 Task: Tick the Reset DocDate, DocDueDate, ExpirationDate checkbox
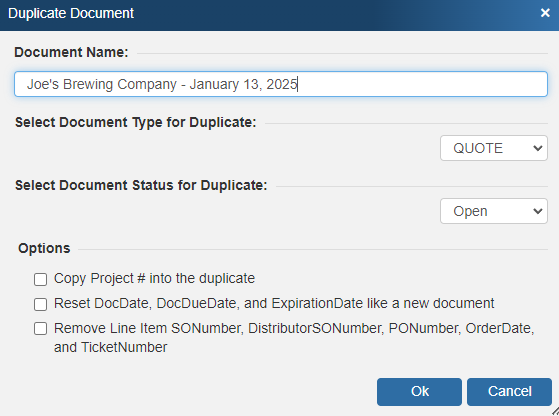click(x=40, y=304)
